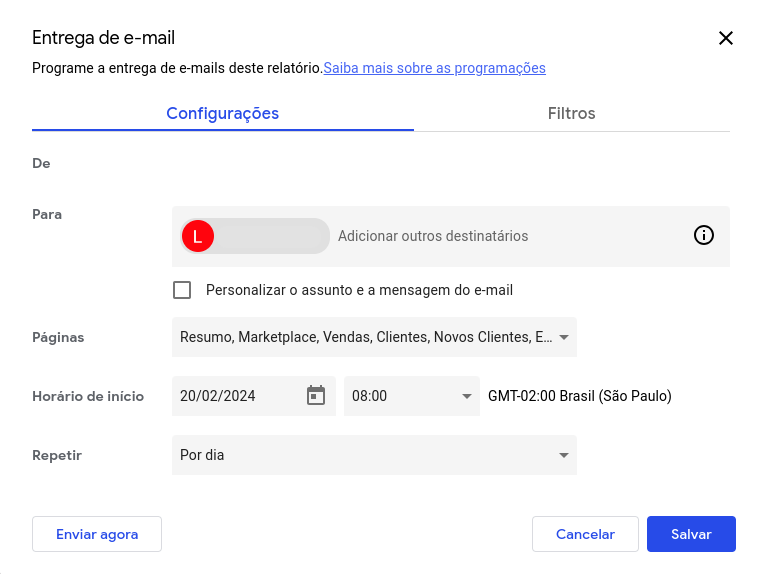Expand the Páginas list starting with Resumo

365,338
